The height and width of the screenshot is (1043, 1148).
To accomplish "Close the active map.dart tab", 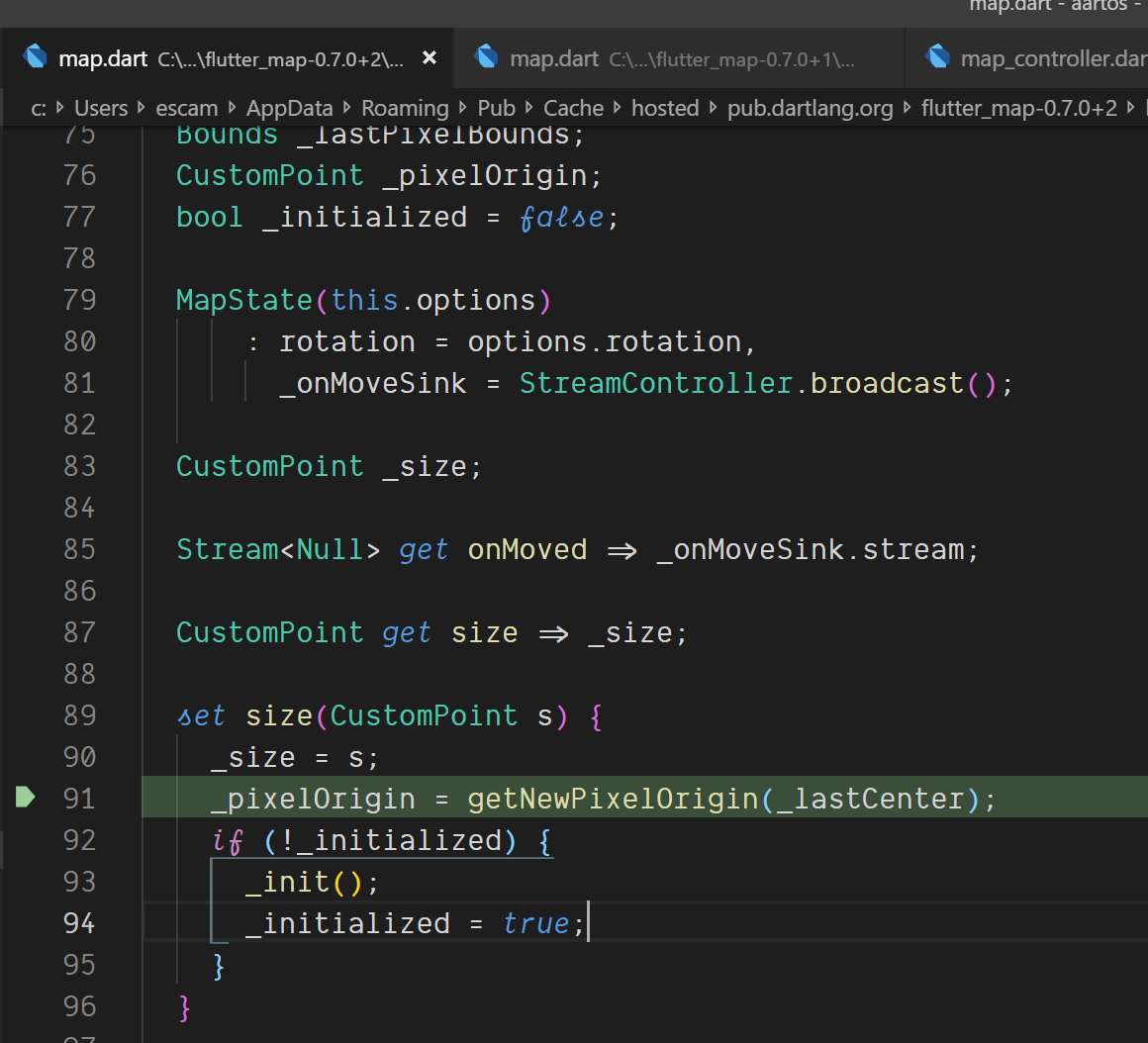I will click(429, 56).
